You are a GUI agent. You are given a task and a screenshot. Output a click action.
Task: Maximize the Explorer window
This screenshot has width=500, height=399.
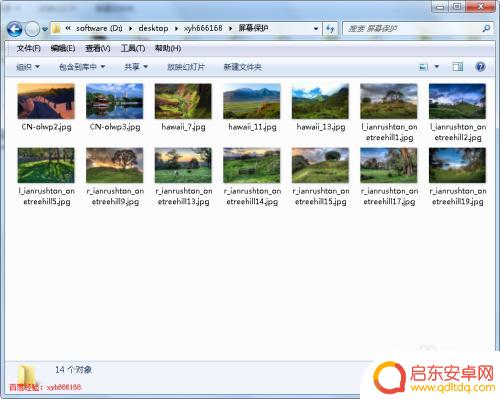[457, 7]
